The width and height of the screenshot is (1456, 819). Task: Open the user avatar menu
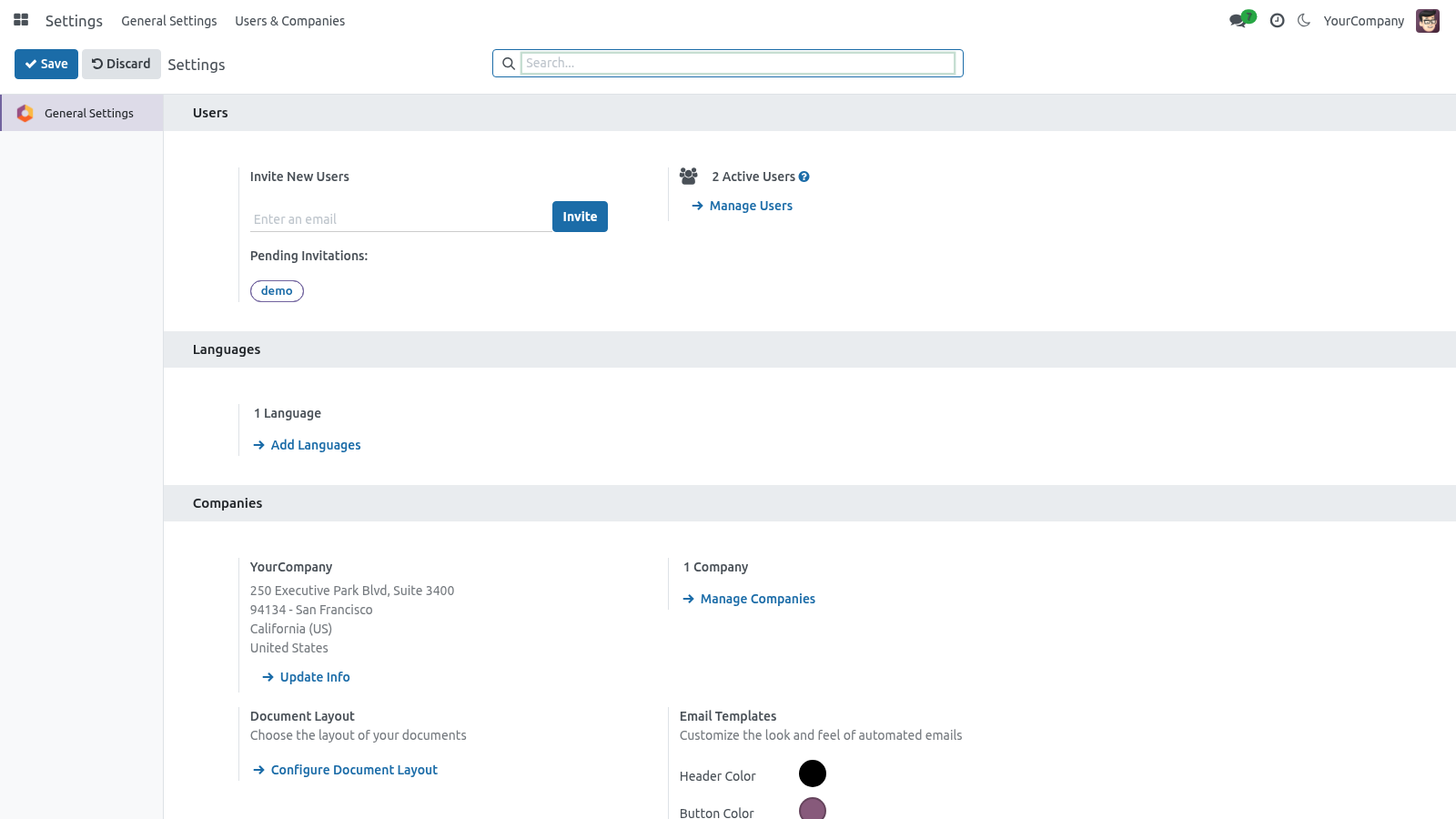coord(1428,20)
